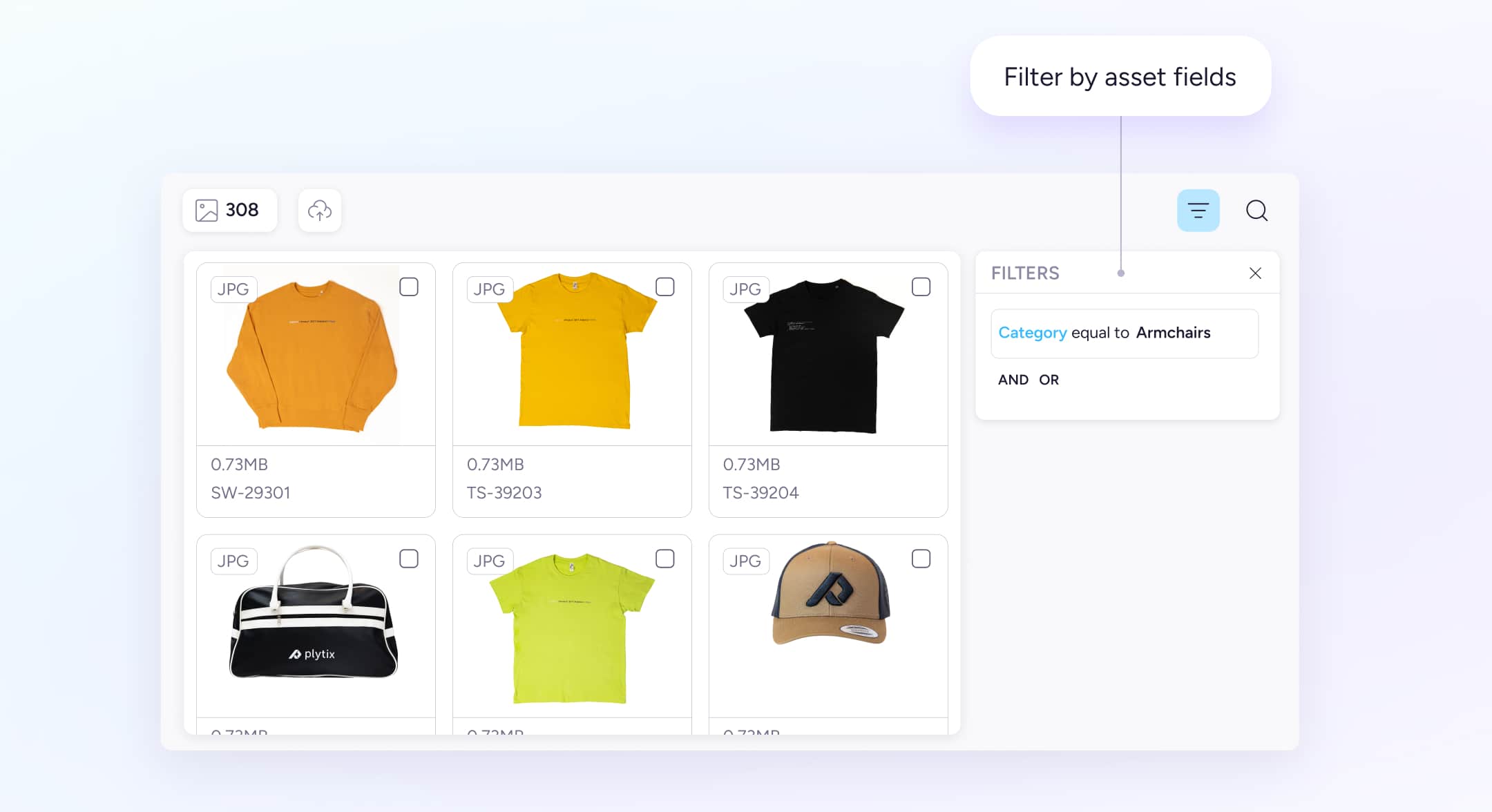This screenshot has width=1492, height=812.
Task: Check the brown cap asset checkbox
Action: click(921, 559)
